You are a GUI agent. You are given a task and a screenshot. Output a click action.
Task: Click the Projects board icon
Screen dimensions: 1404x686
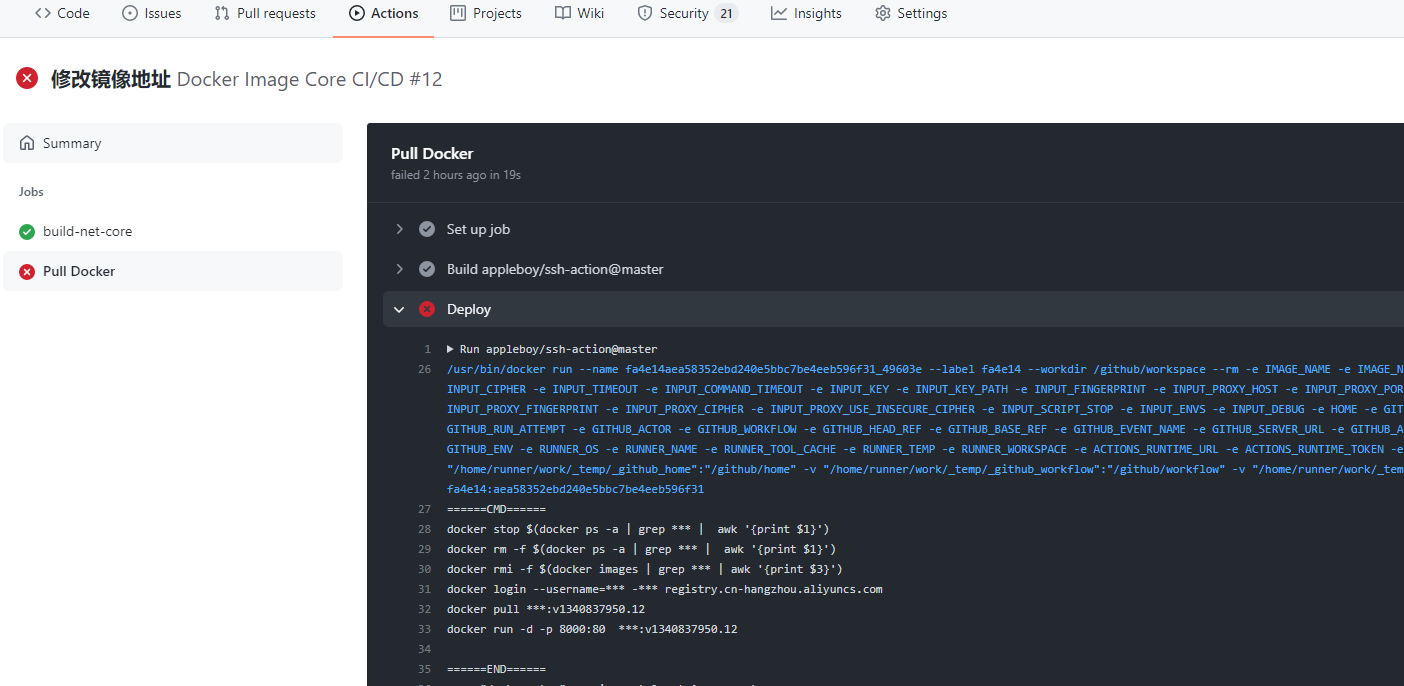458,13
